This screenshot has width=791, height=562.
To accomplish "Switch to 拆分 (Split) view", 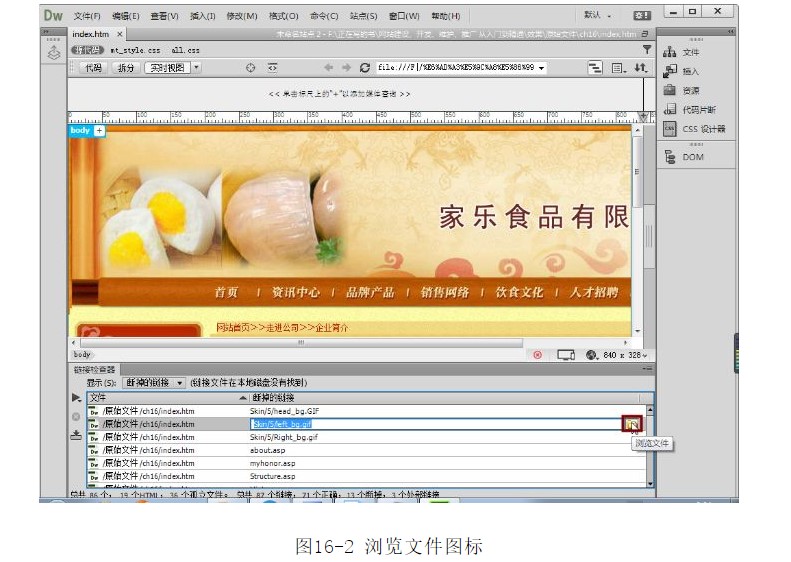I will coord(125,68).
